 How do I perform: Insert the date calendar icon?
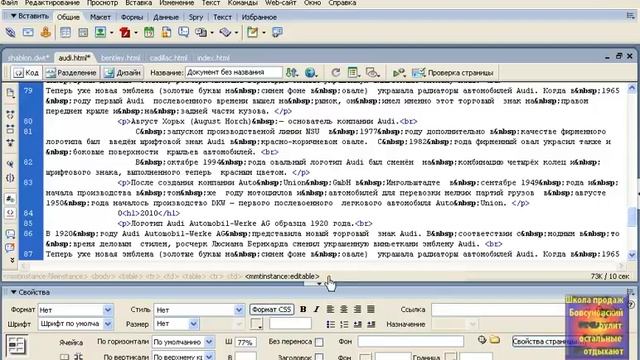[149, 32]
